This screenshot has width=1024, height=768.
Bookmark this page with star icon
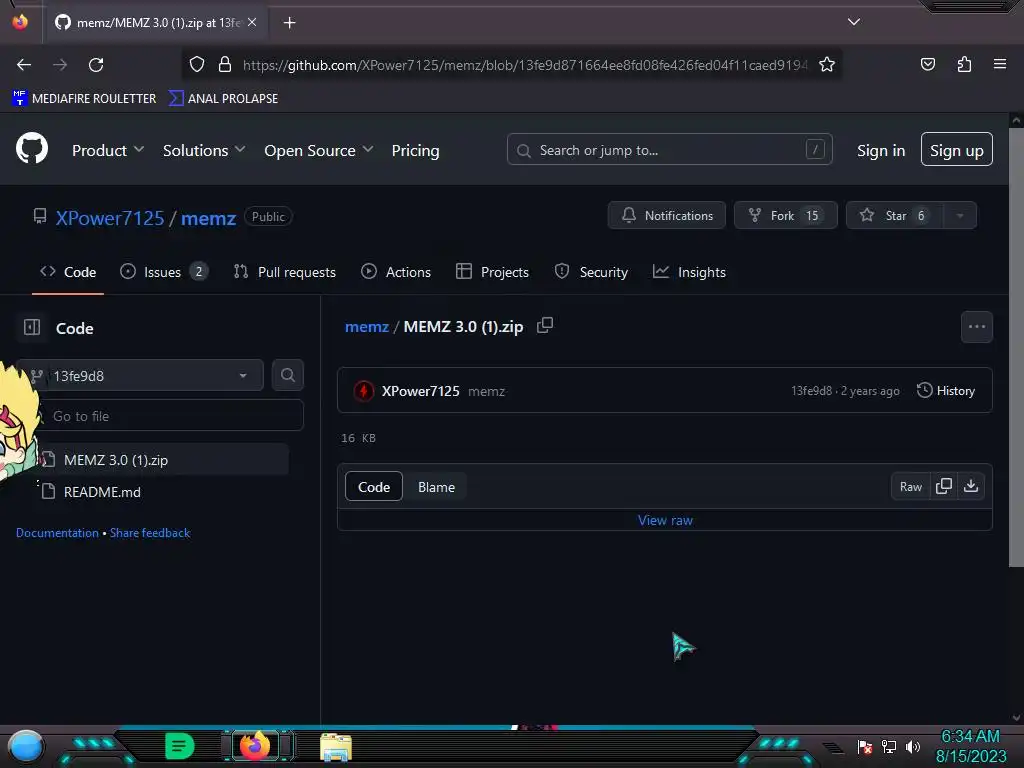pos(827,64)
